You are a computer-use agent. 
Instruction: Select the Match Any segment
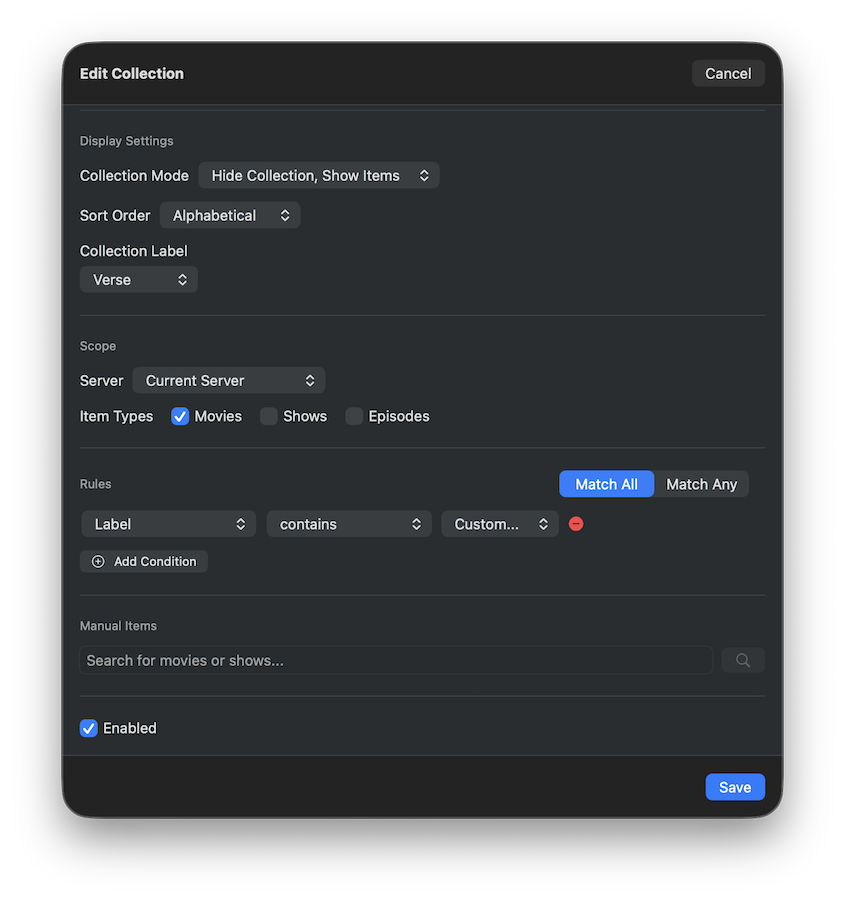click(701, 484)
